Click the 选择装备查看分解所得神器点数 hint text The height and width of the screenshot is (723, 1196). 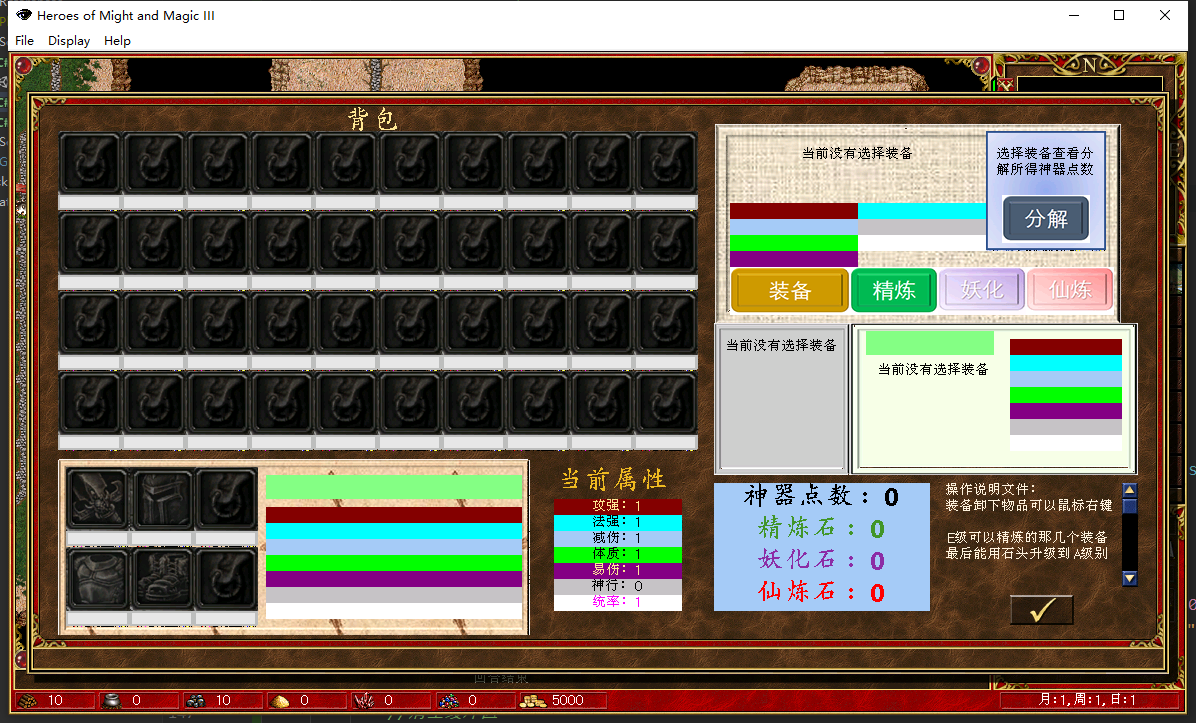click(x=1045, y=161)
